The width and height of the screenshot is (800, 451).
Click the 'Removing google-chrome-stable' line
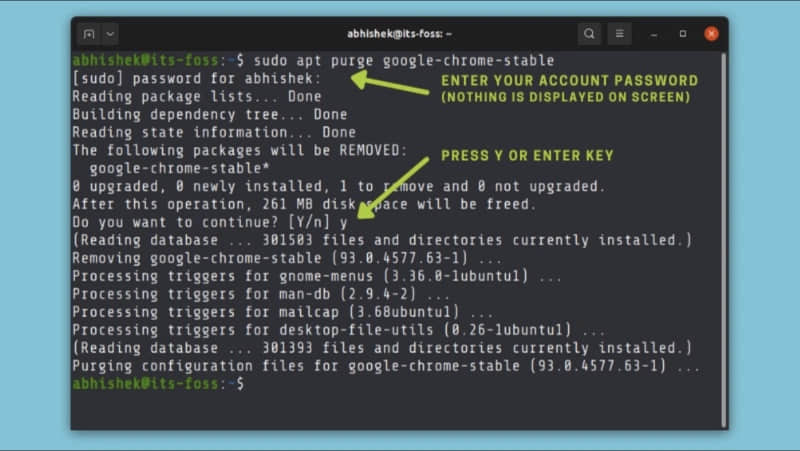tap(287, 258)
